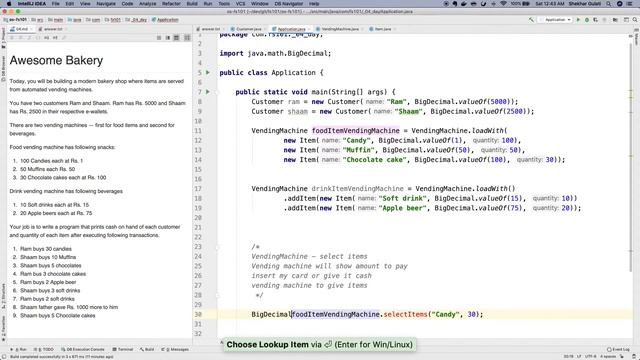Open macOS Spotlight search icon
This screenshot has height=360, width=640.
(609, 4)
